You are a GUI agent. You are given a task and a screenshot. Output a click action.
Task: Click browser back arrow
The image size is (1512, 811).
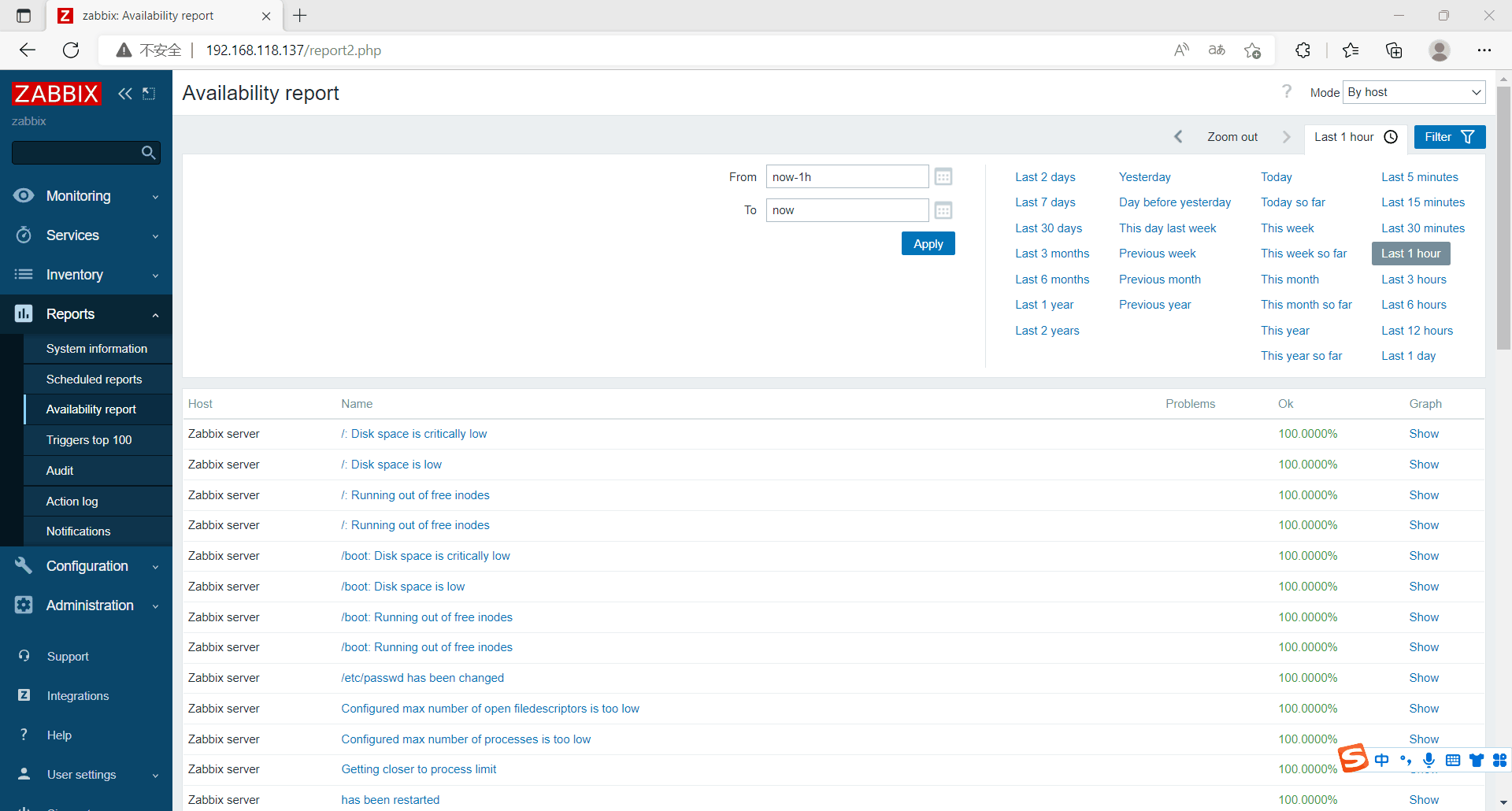tap(28, 50)
